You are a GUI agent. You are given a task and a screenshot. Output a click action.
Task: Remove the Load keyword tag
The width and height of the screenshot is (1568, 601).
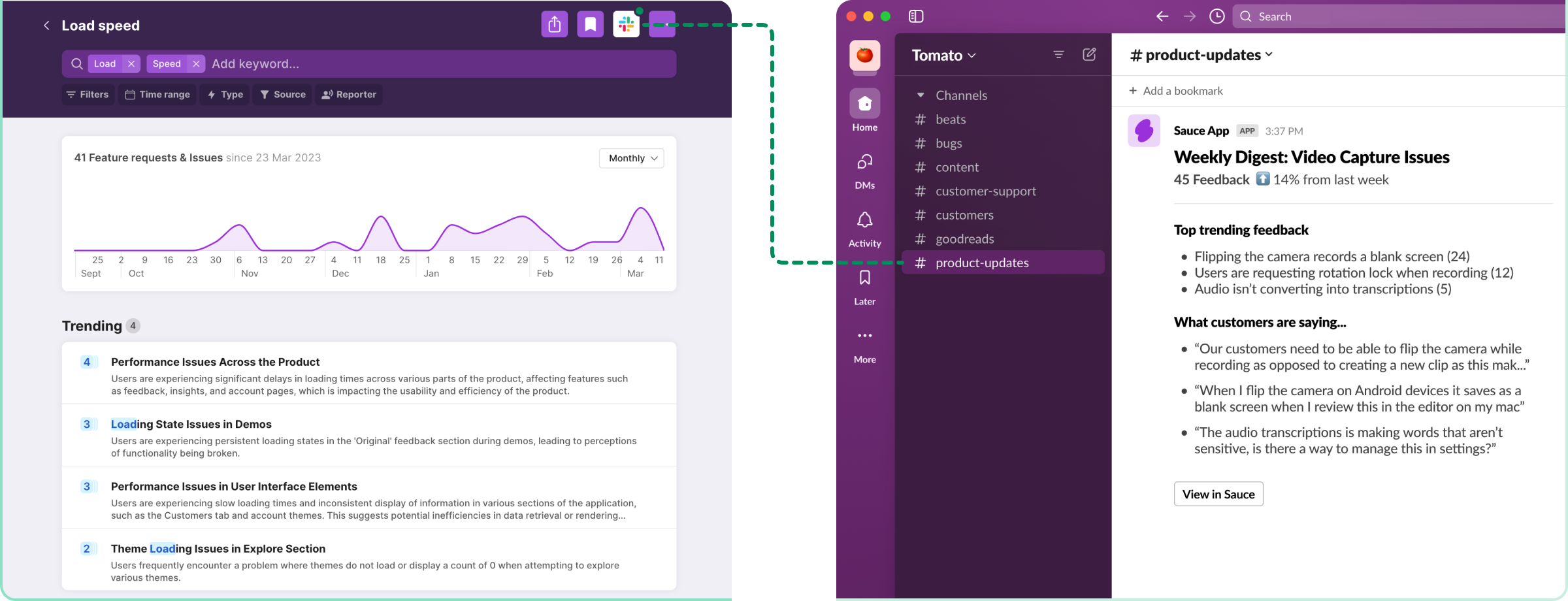click(131, 63)
